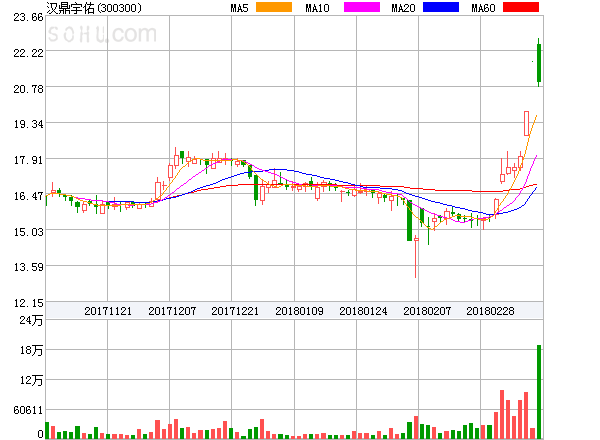Click the MA60 legend label
The image size is (600, 440).
click(x=483, y=8)
